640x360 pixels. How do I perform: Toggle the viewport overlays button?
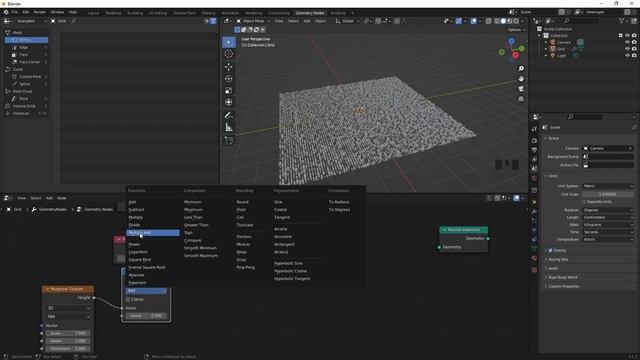pos(474,21)
